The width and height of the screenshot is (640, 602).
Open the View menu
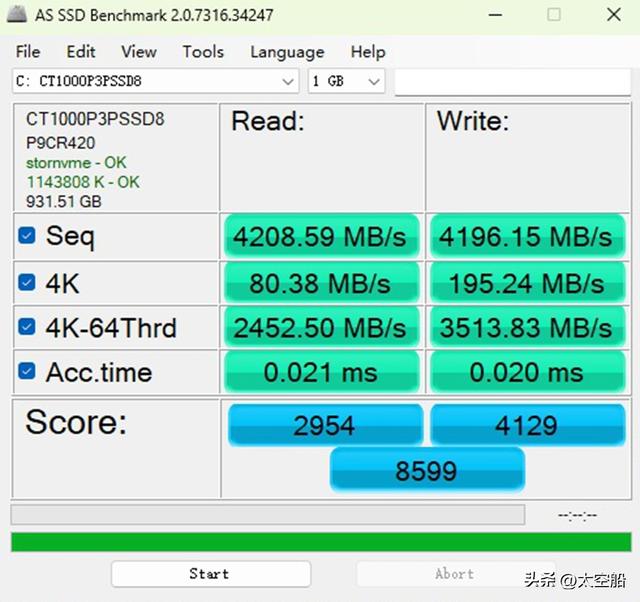pyautogui.click(x=139, y=52)
